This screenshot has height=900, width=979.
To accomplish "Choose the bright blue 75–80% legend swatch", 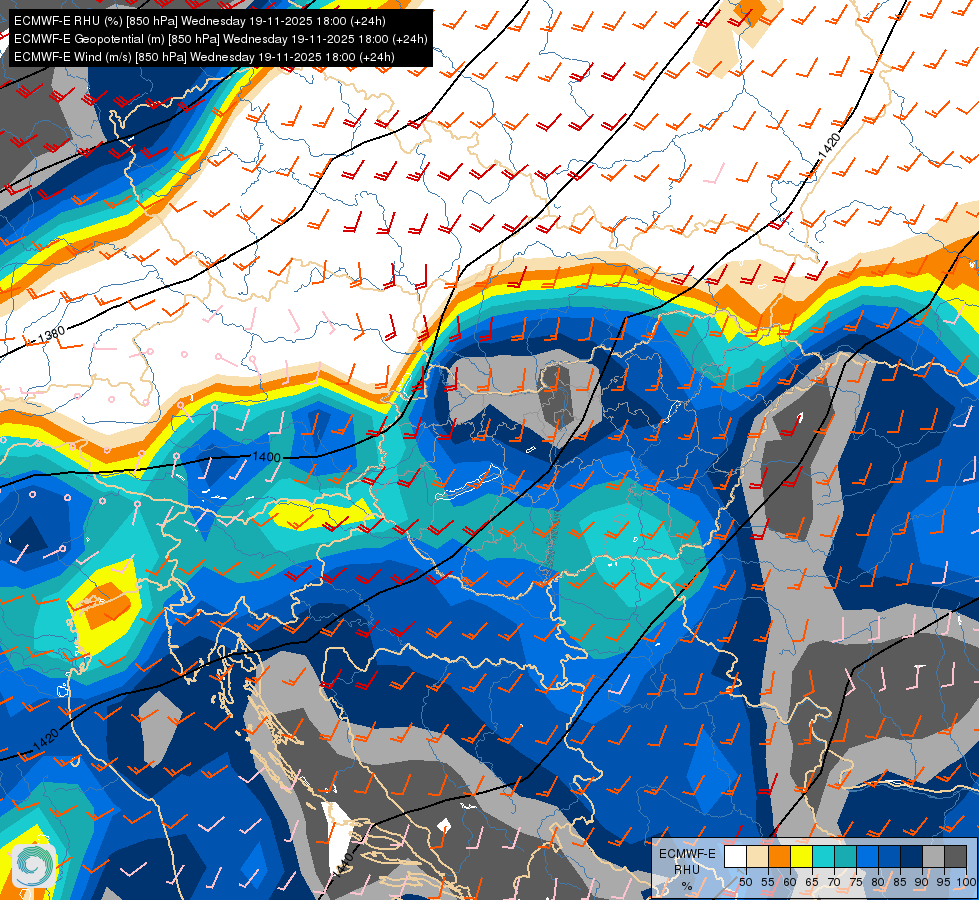I will point(868,856).
